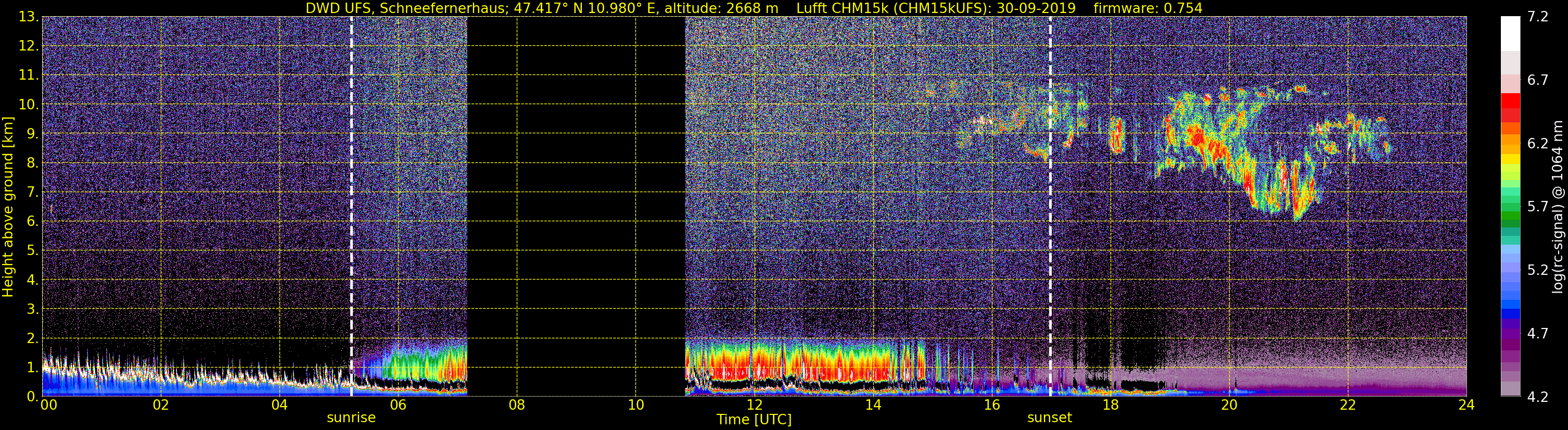Click the time axis tick "16"
1568x430 pixels.
coord(991,406)
